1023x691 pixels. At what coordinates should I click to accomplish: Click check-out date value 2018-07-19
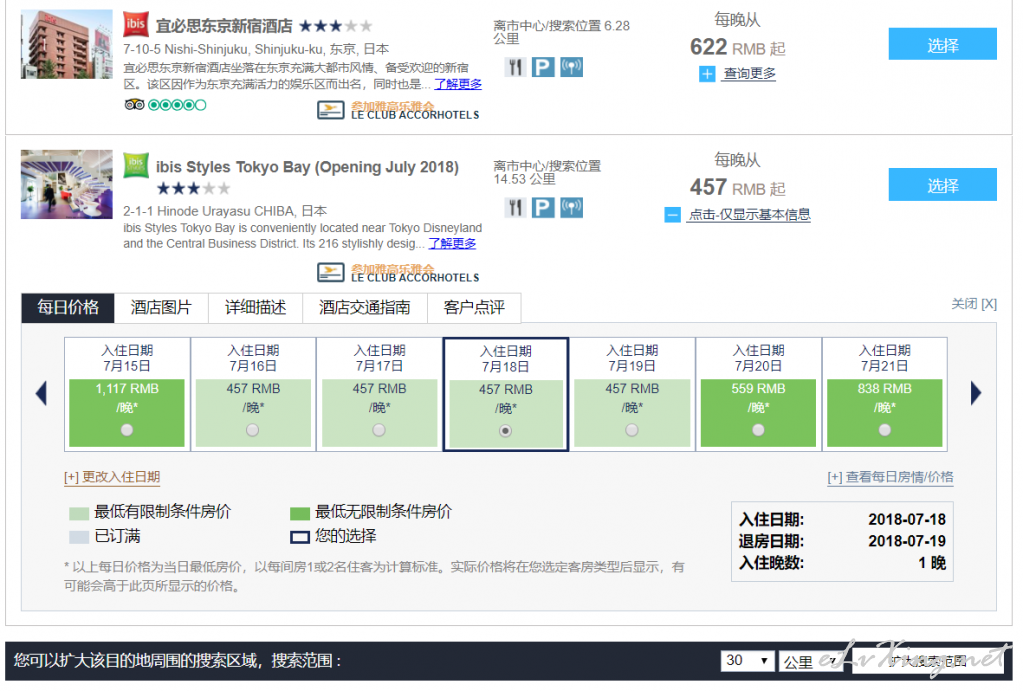907,541
